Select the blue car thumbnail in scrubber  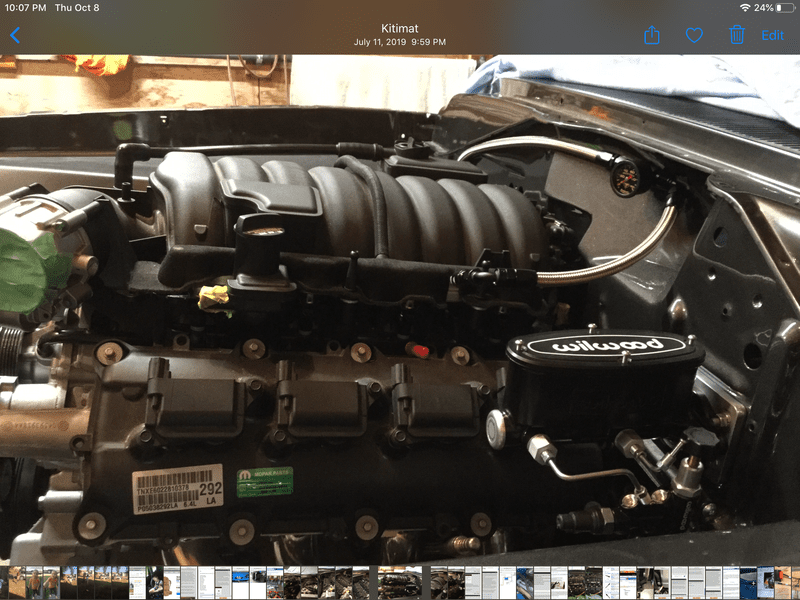click(240, 583)
